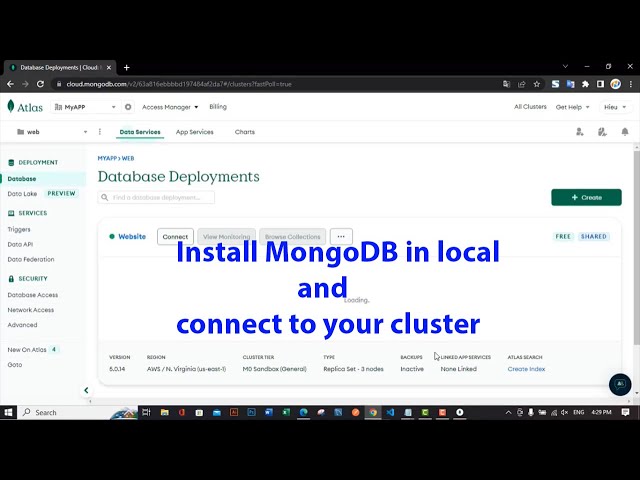Click invite user icon
This screenshot has height=480, width=640.
click(580, 132)
